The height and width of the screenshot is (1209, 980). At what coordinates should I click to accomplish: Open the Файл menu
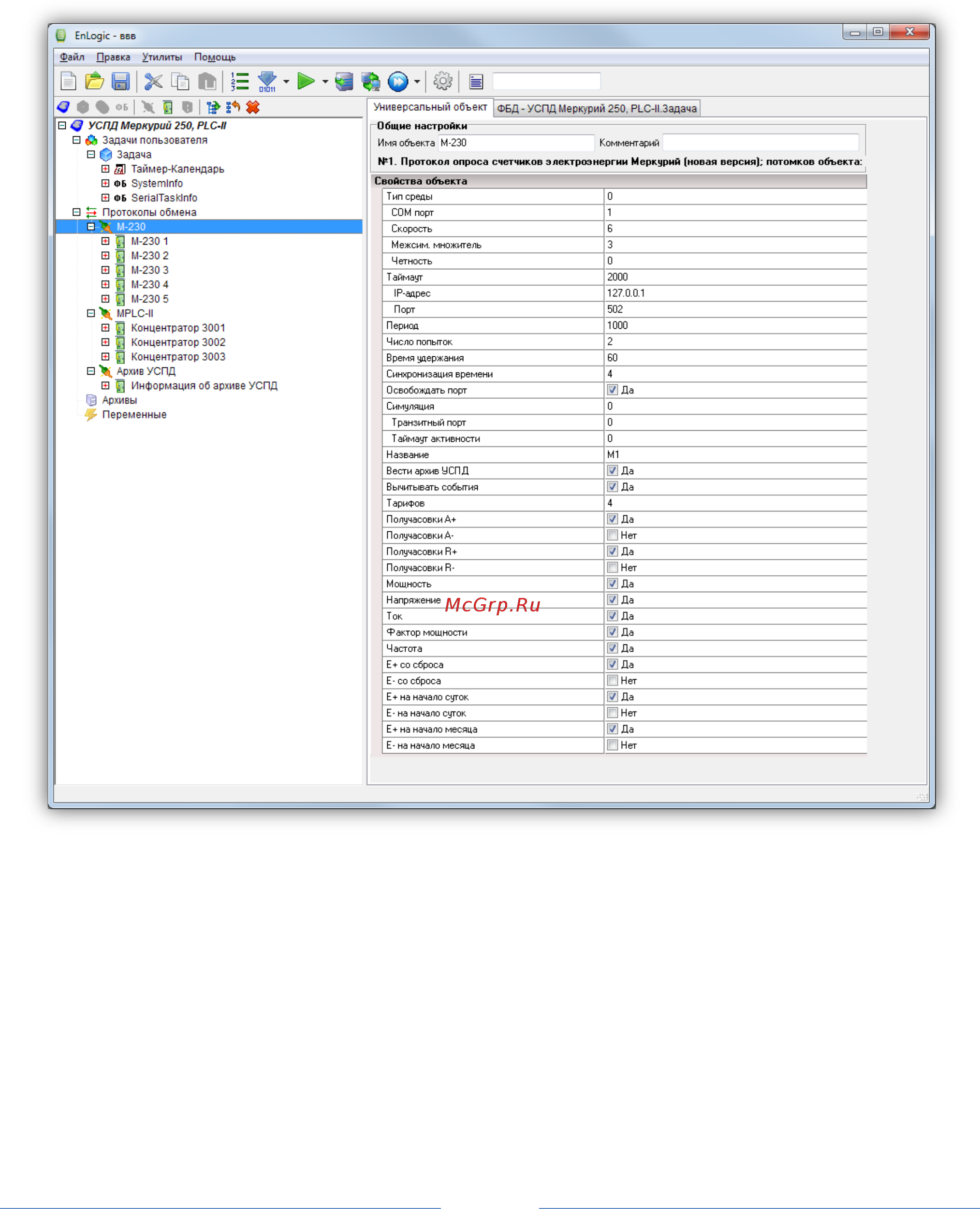coord(72,57)
